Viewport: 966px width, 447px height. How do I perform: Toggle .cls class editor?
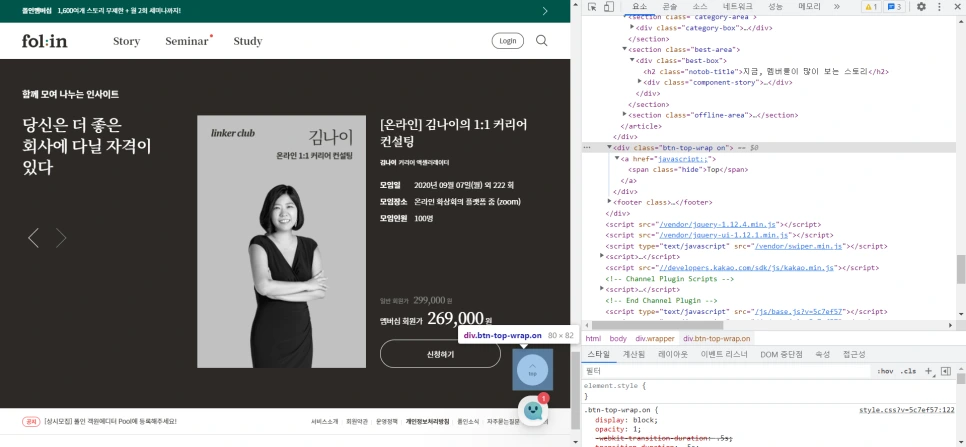coord(908,371)
